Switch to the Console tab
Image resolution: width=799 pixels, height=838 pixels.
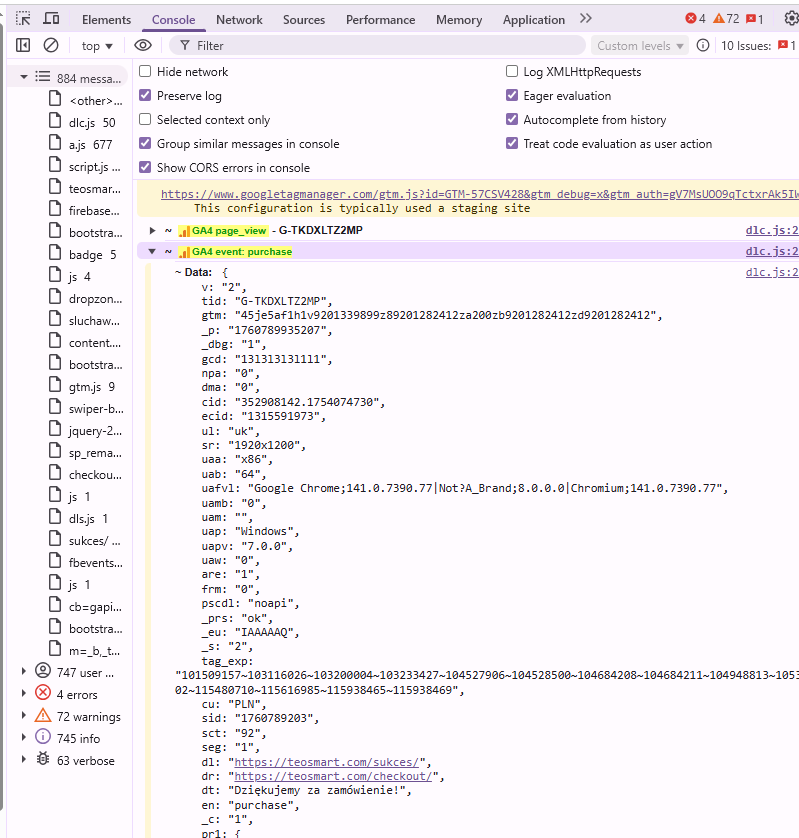[x=174, y=20]
